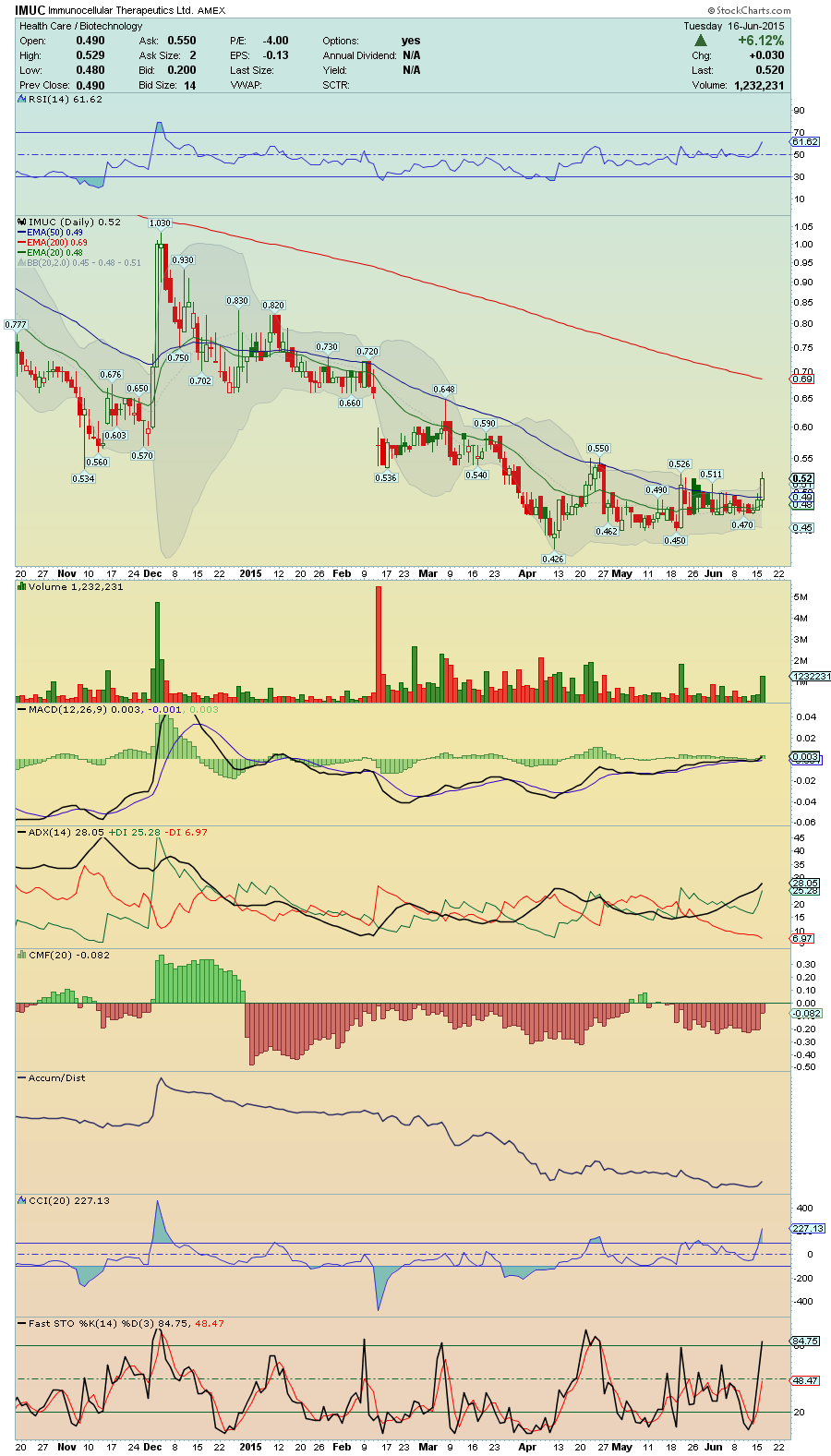Click the Low 0.480 value
This screenshot has height=1456, width=831.
click(90, 70)
